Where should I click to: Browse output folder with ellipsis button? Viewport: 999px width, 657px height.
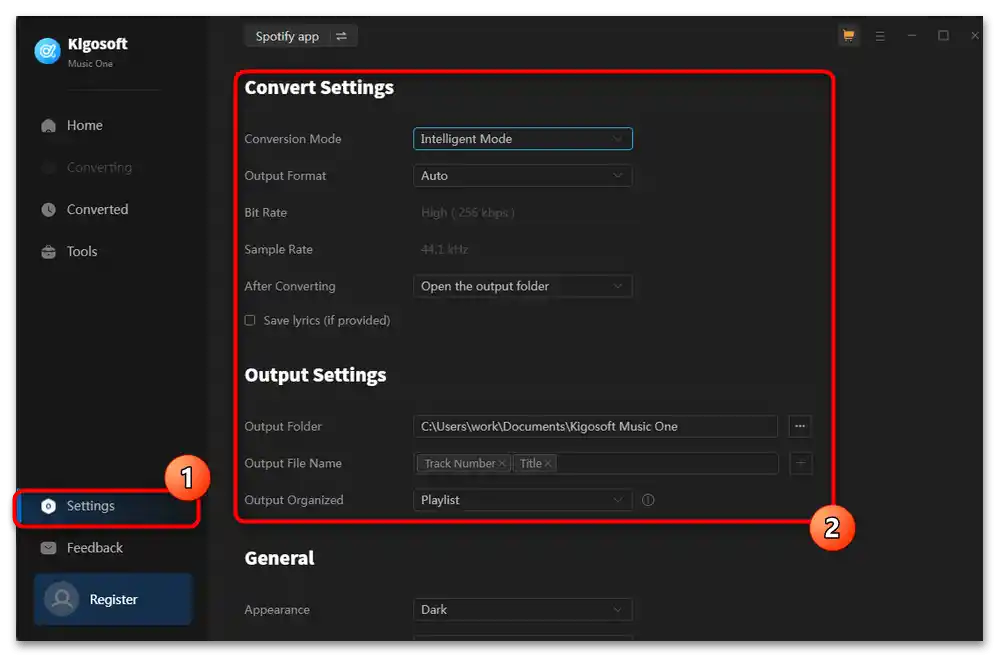(800, 427)
